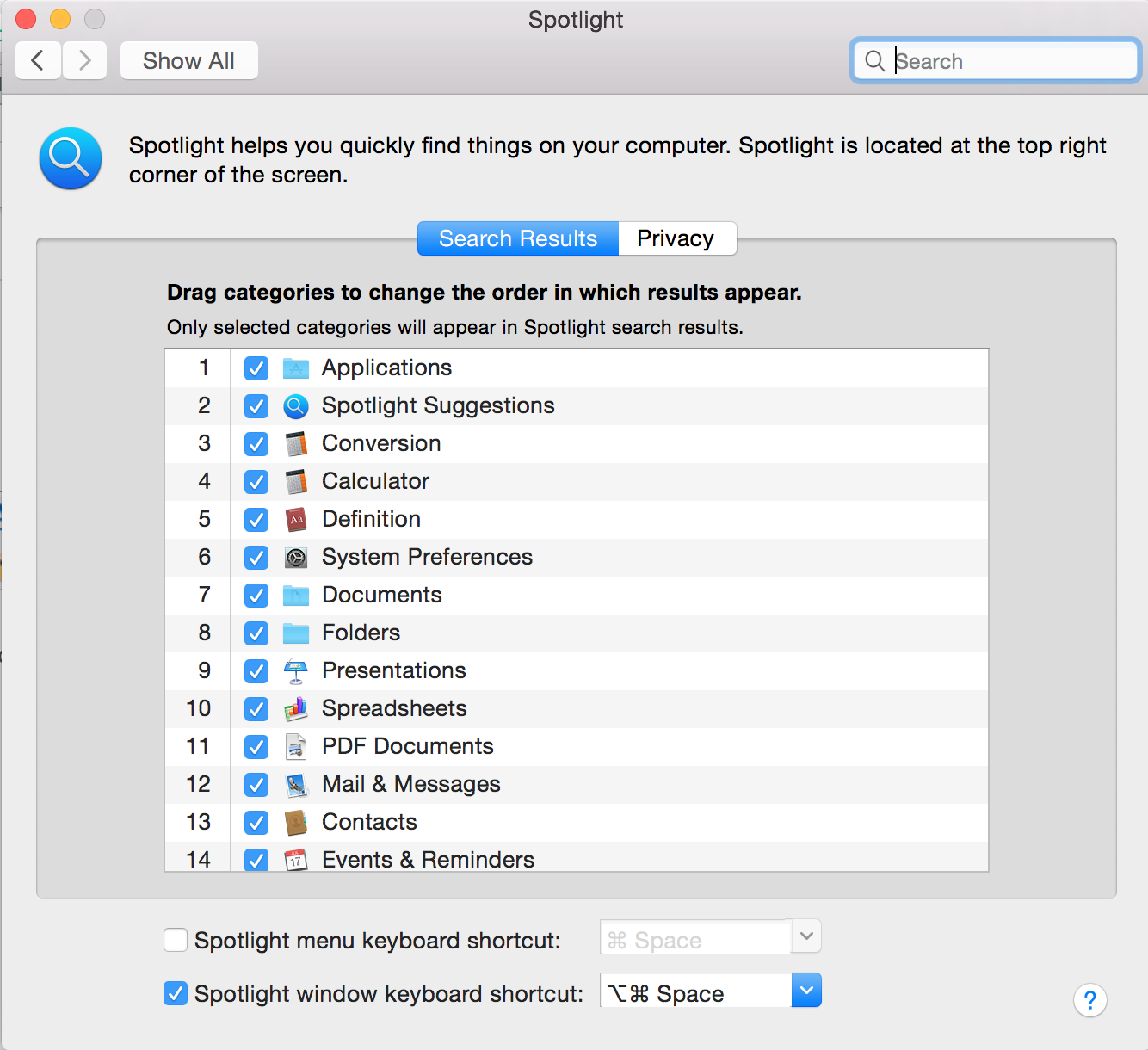Image resolution: width=1148 pixels, height=1050 pixels.
Task: Select the Applications row label
Action: tap(386, 367)
